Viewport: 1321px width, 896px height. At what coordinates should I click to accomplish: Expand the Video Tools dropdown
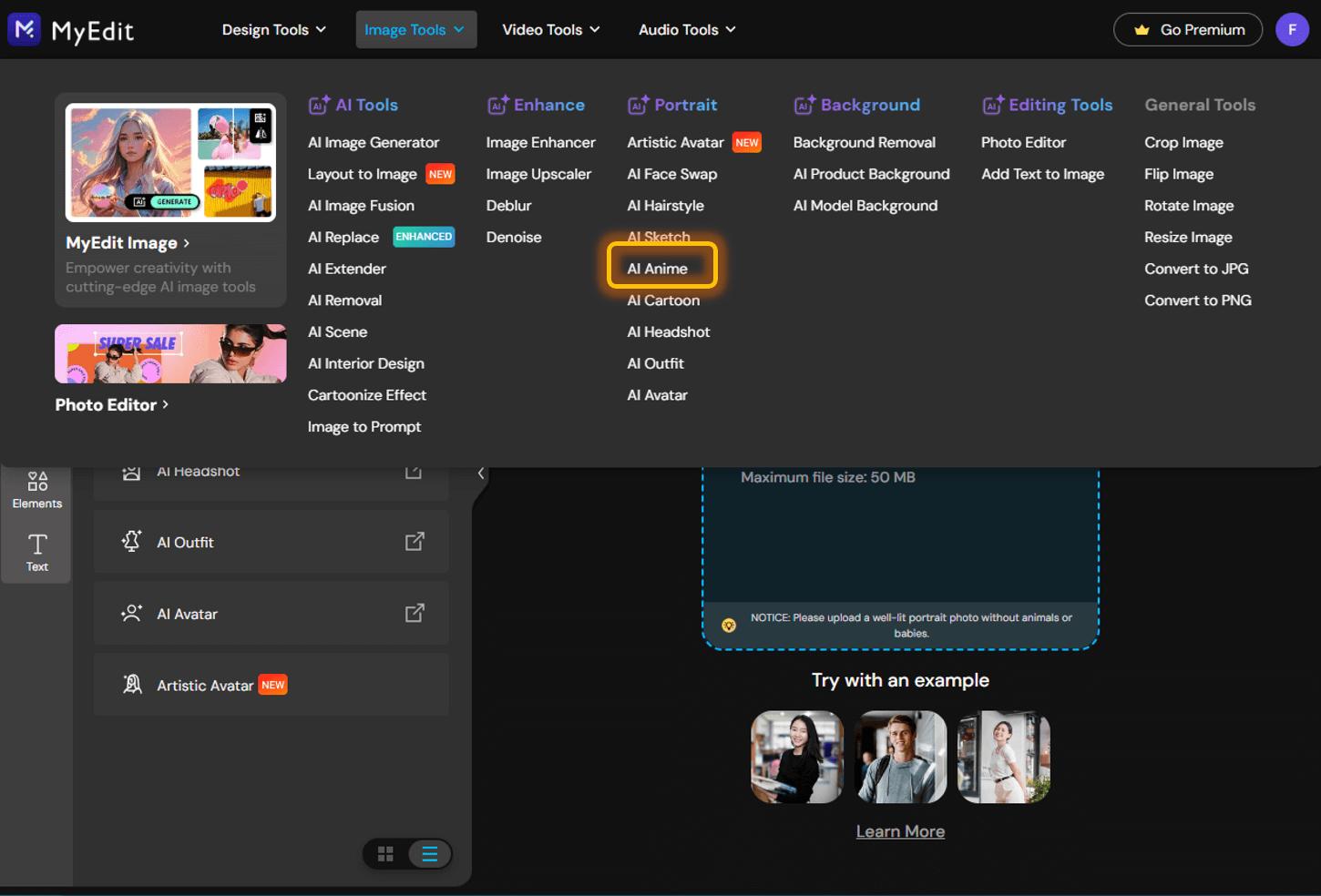[x=550, y=30]
